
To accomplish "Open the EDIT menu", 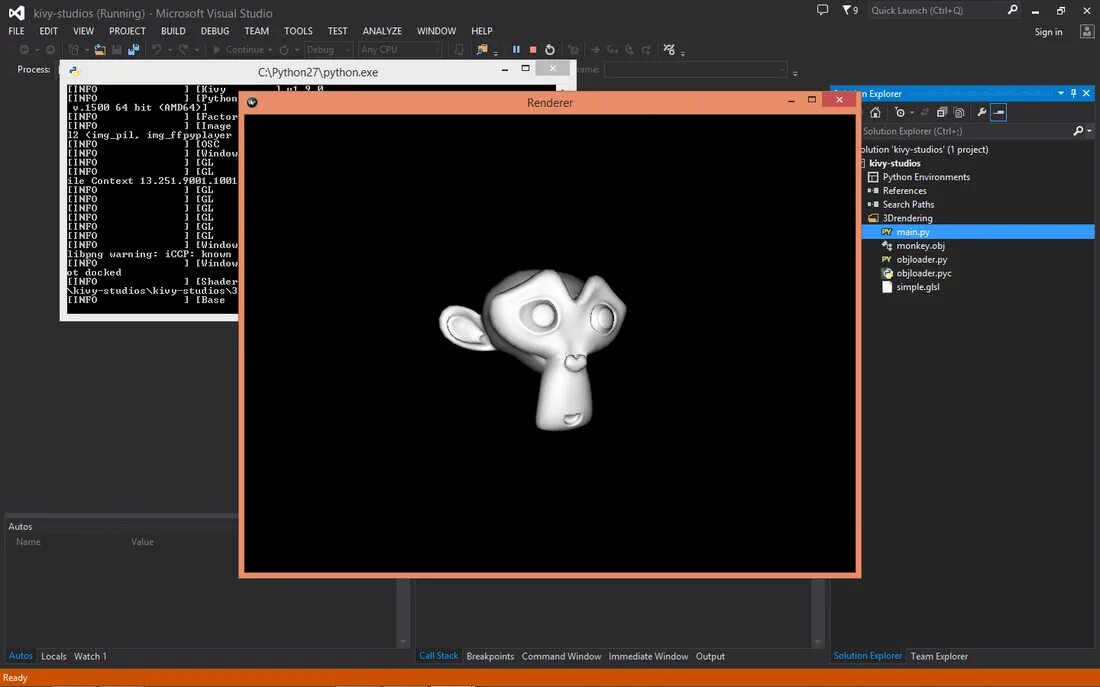I will coord(48,31).
